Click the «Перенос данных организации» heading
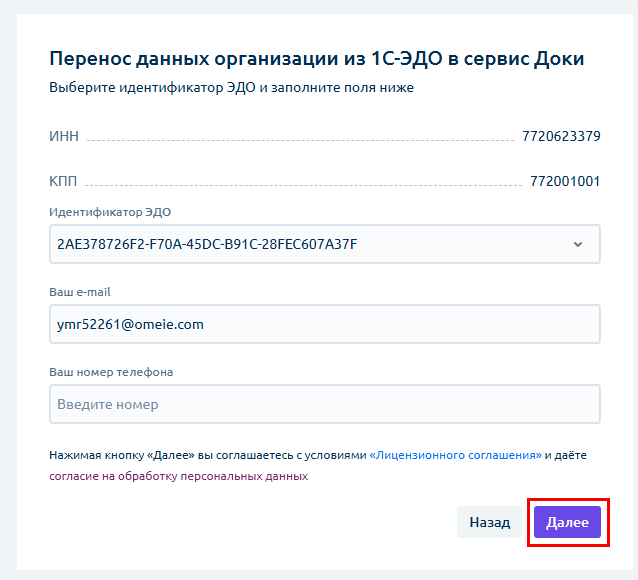The image size is (638, 580). coord(316,59)
